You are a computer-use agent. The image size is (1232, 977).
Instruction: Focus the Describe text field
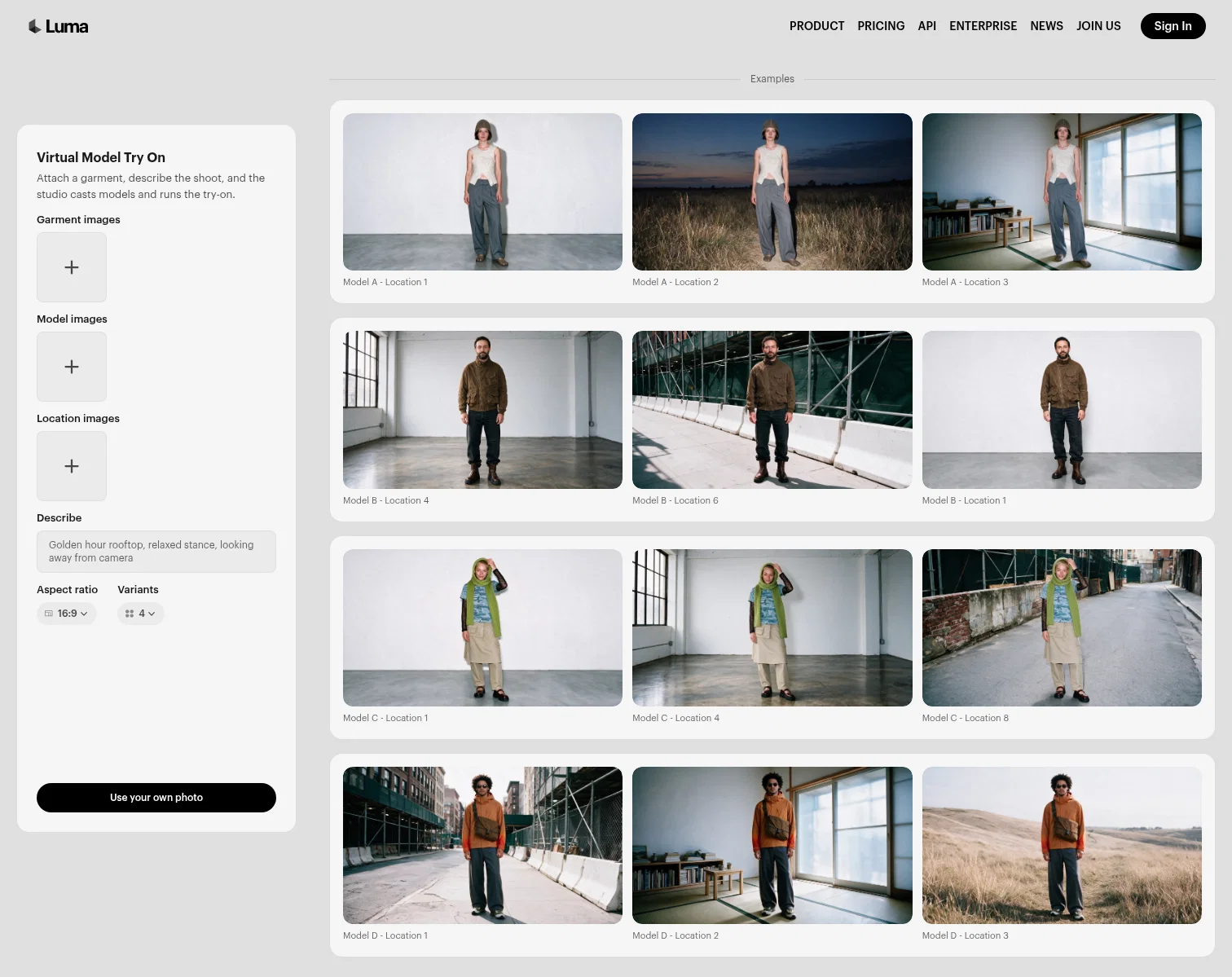(x=156, y=552)
